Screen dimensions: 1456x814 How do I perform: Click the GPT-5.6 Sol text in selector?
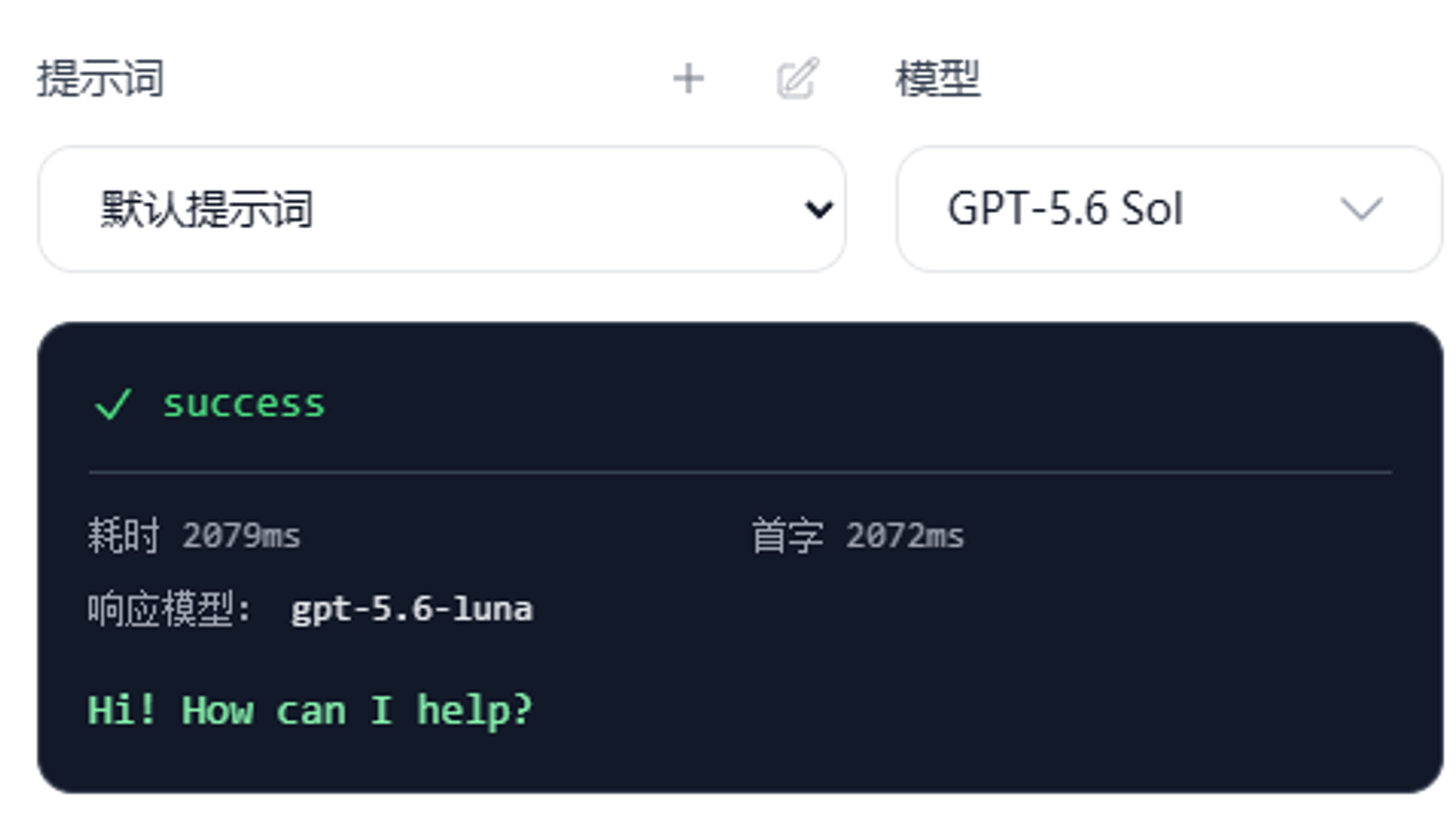(1065, 209)
